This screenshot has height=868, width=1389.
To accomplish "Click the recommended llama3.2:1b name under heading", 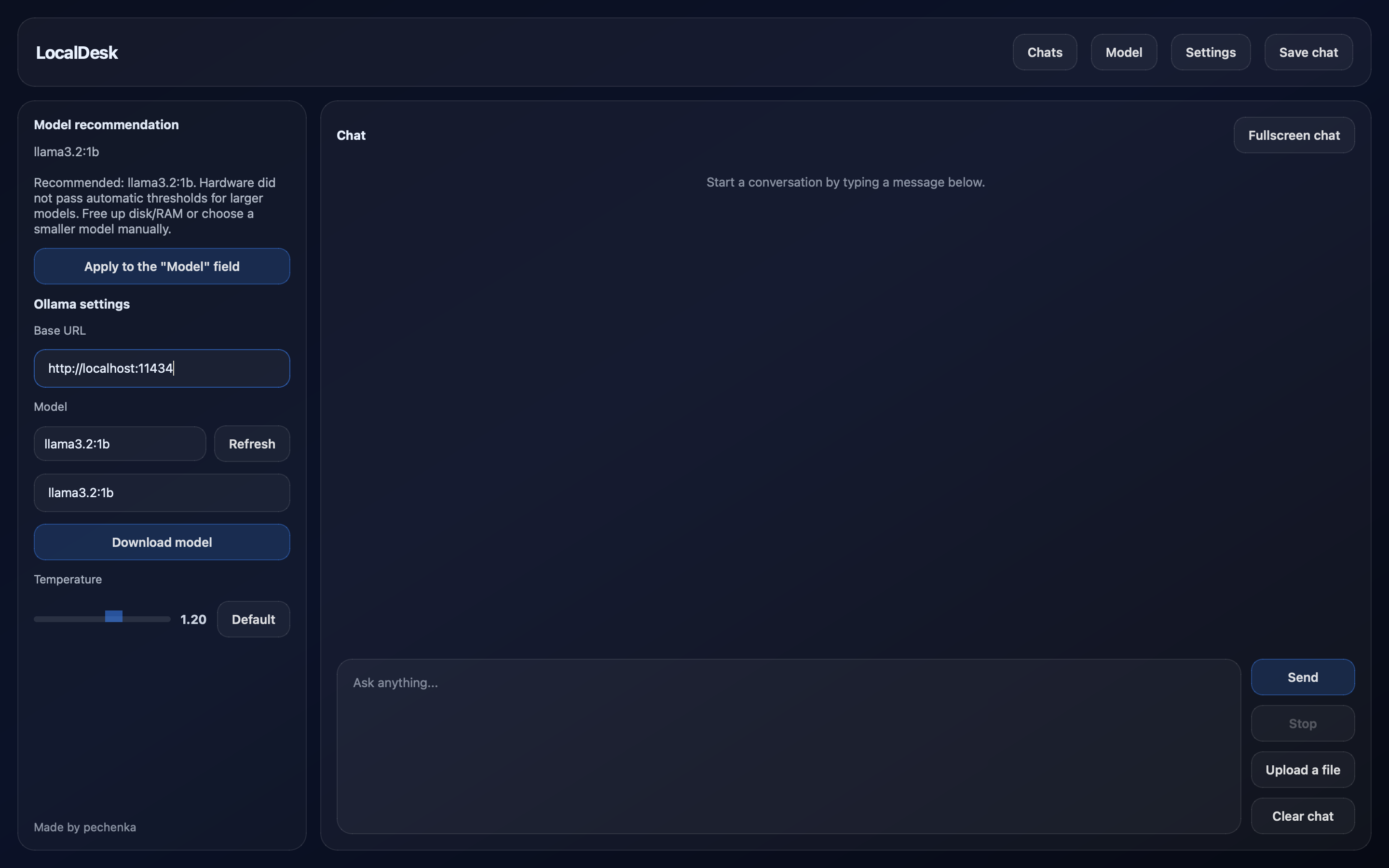I will (x=67, y=151).
